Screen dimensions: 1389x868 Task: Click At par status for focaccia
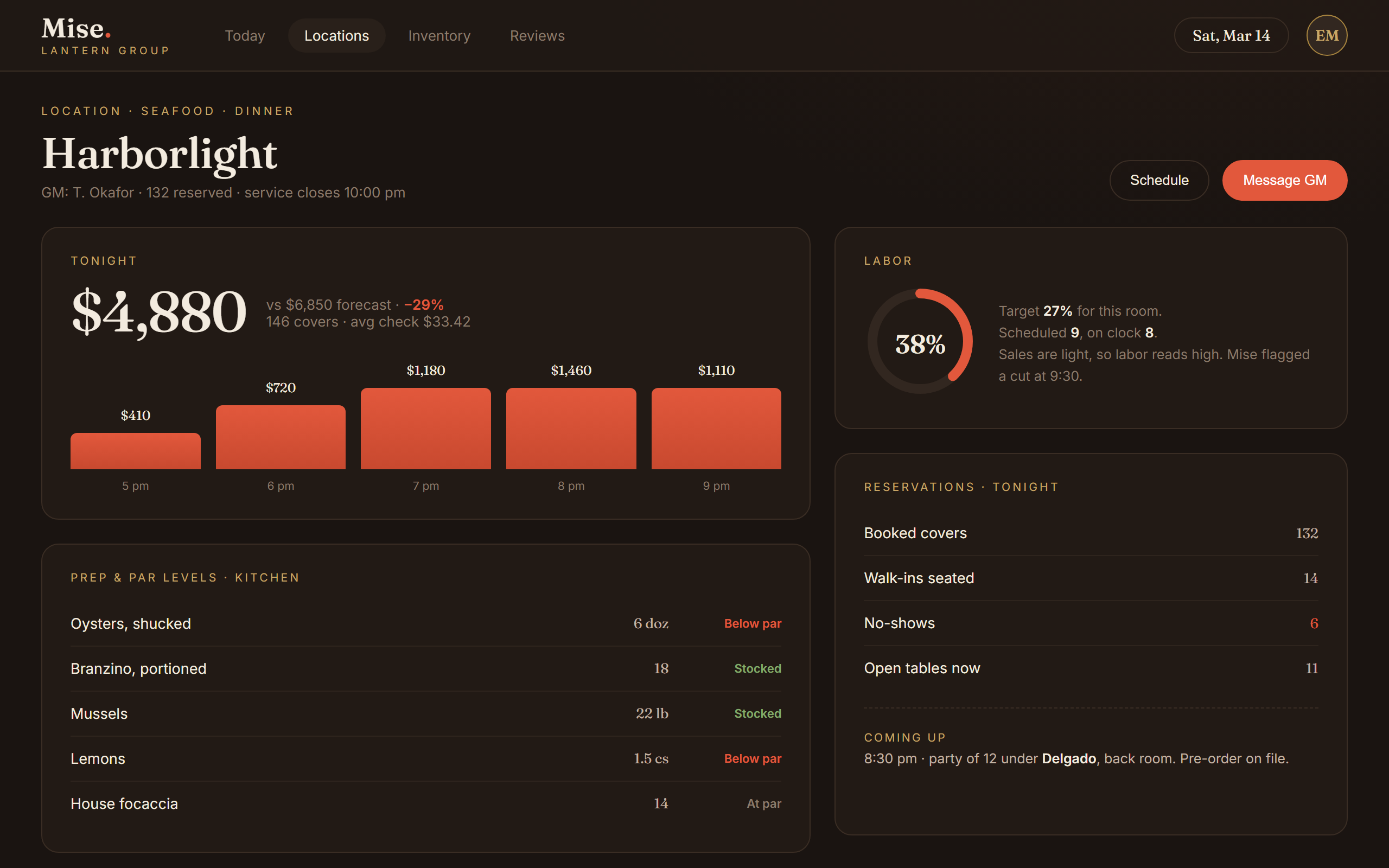(x=764, y=803)
